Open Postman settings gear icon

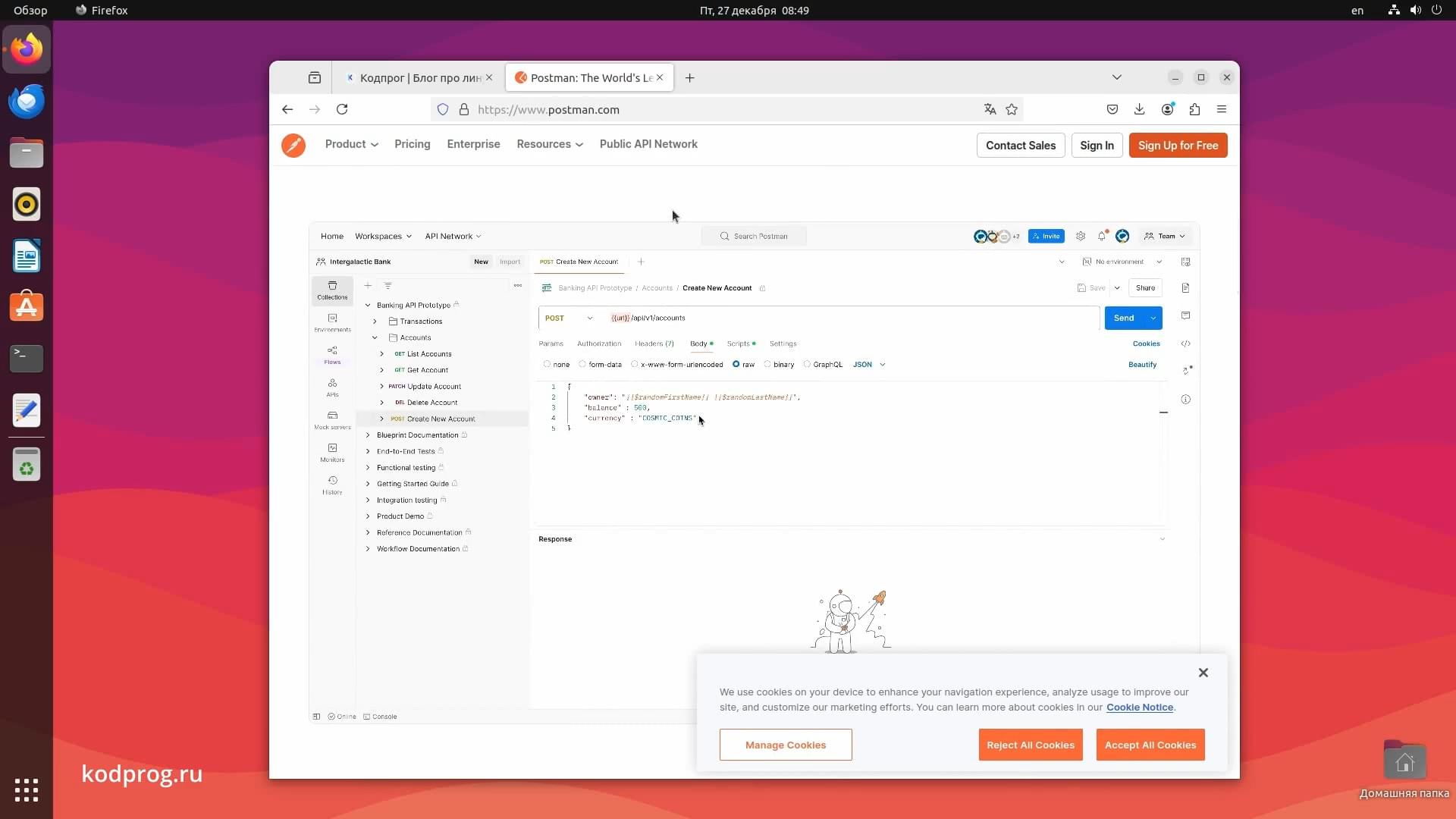1081,237
